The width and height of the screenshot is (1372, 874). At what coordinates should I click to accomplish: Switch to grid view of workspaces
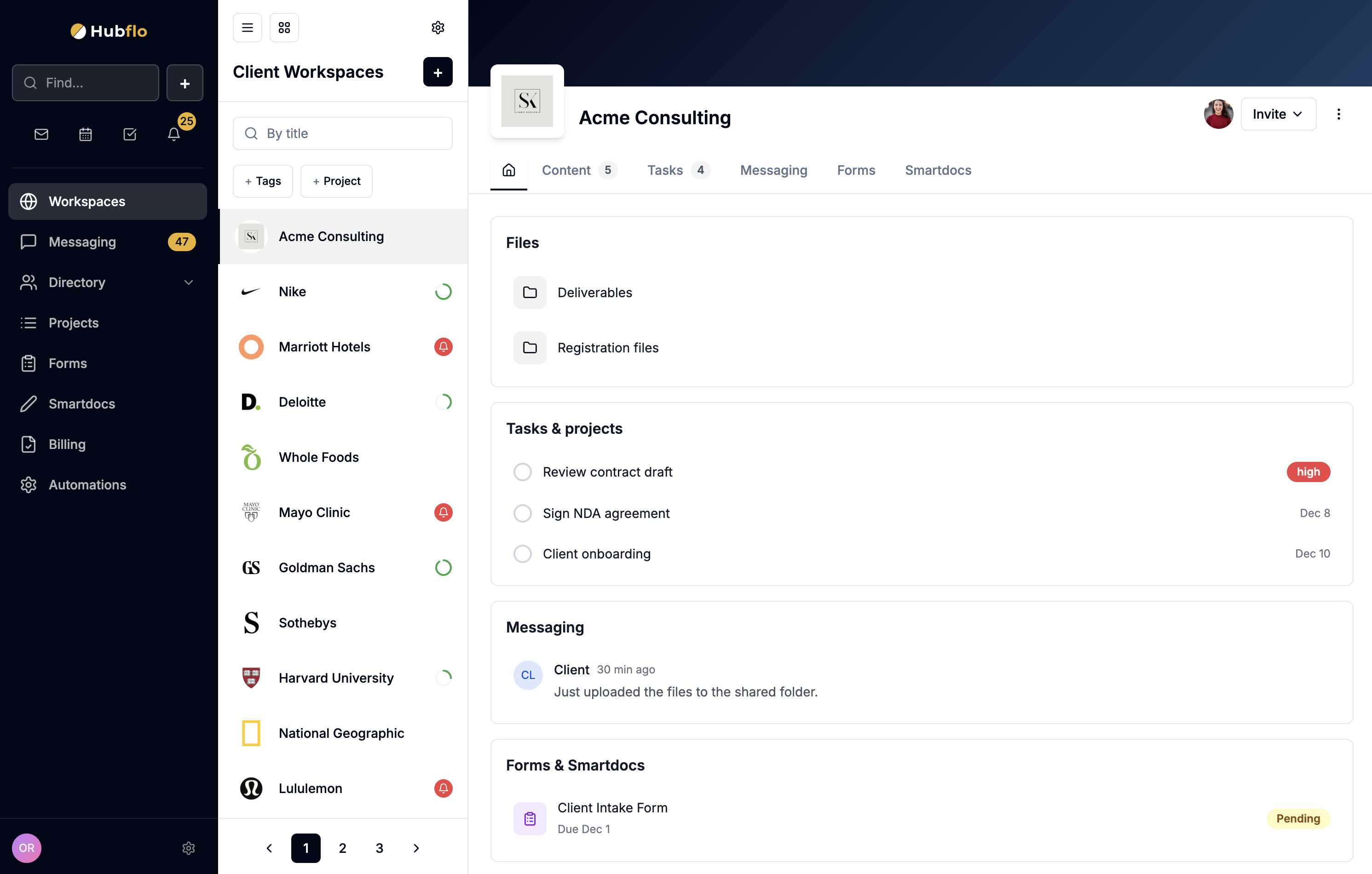(x=284, y=27)
